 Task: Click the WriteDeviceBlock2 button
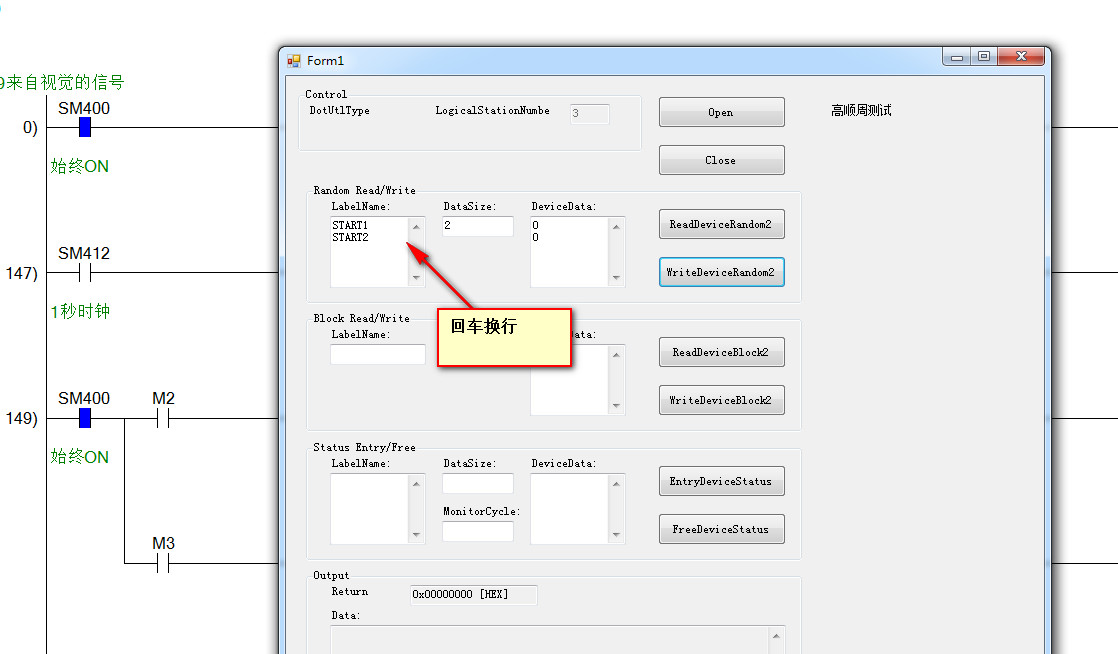tap(721, 400)
